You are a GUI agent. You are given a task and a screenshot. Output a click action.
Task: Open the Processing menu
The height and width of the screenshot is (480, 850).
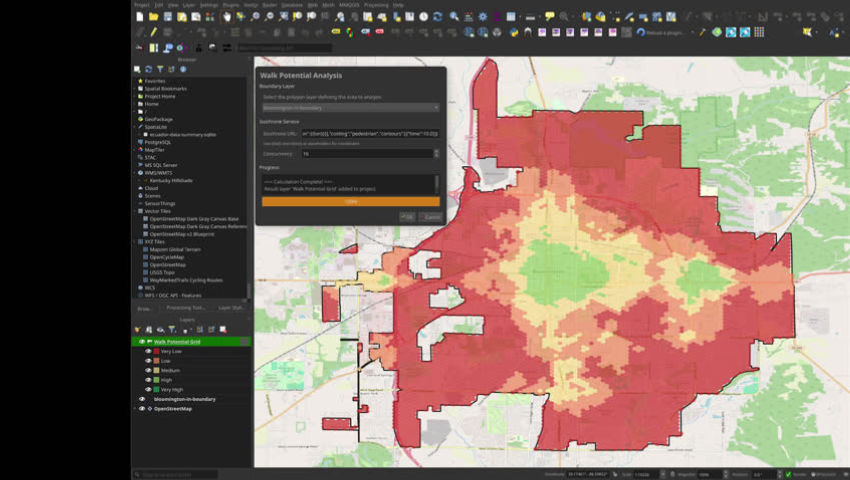tap(376, 5)
